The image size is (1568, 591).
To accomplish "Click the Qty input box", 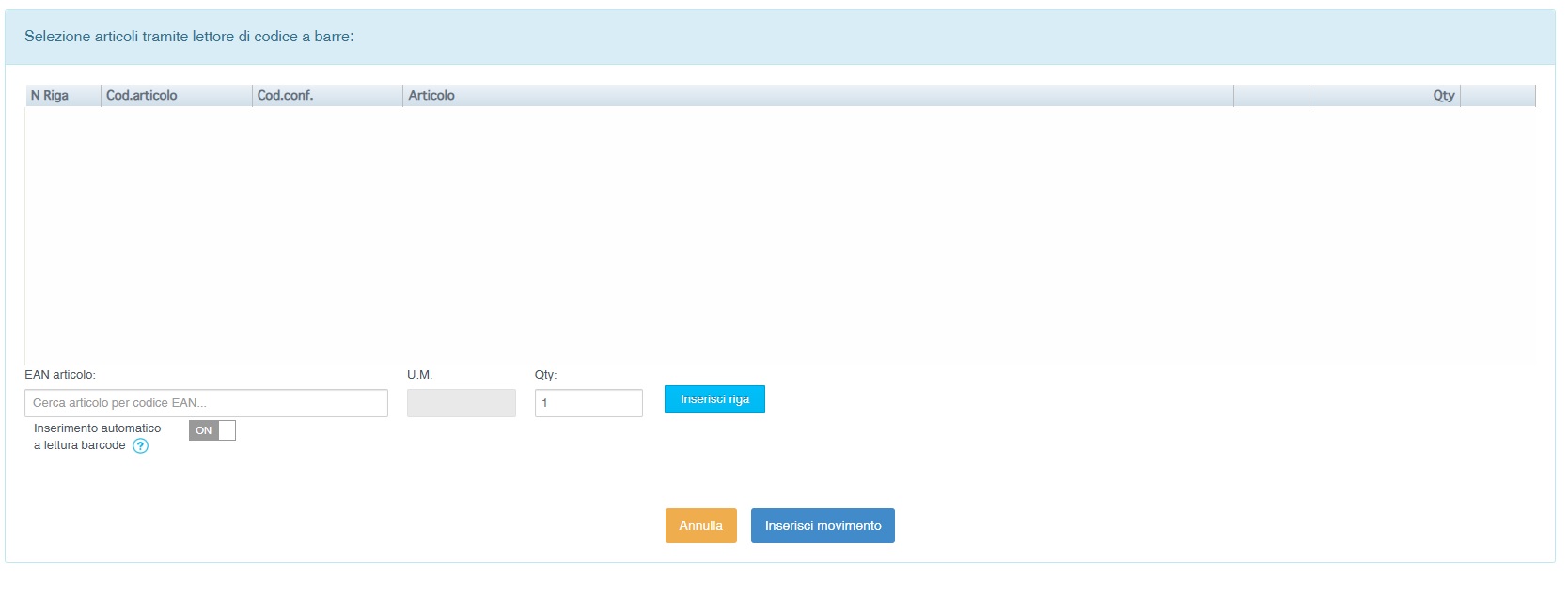I will click(588, 403).
